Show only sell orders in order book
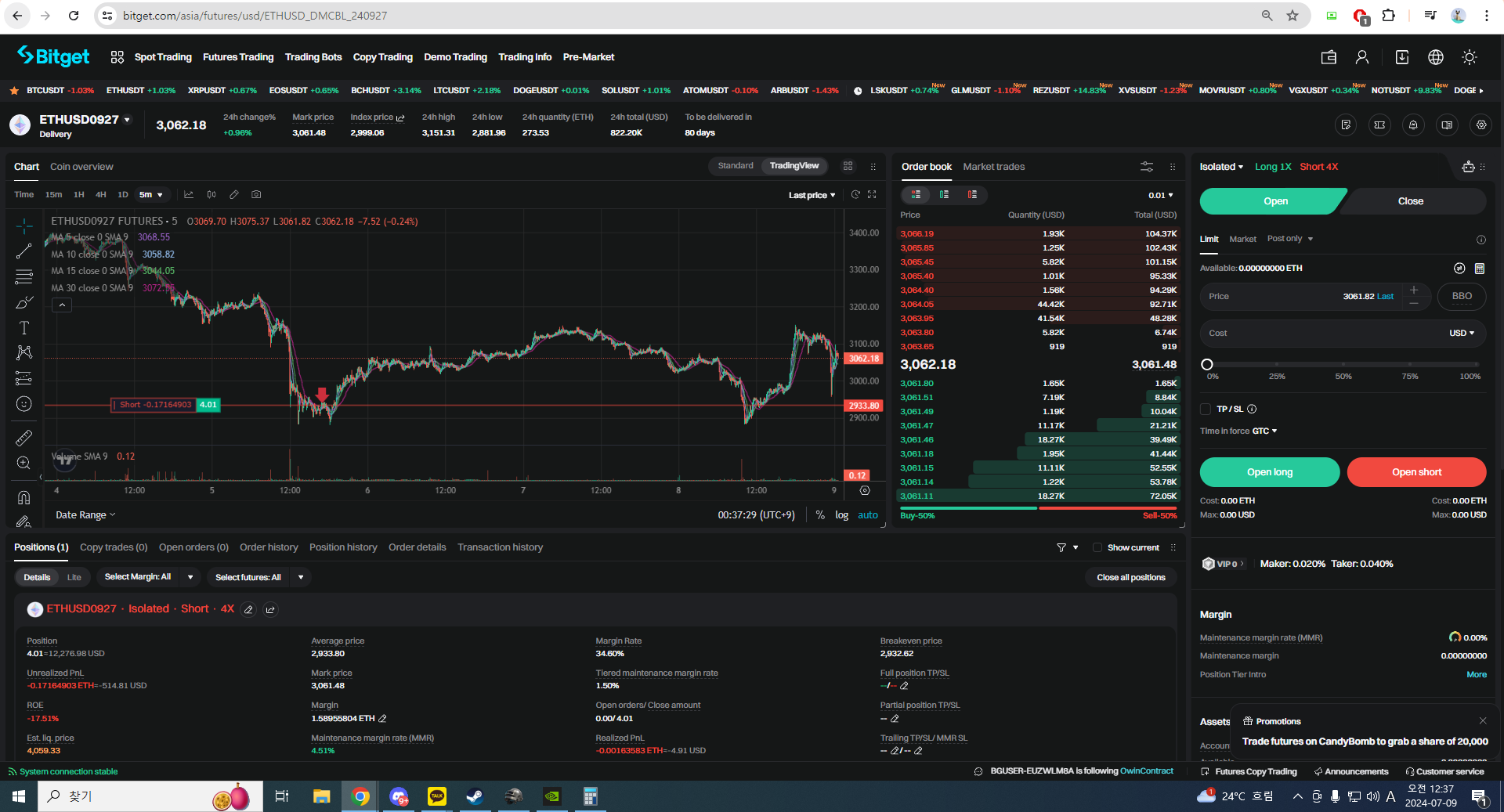 pos(972,194)
